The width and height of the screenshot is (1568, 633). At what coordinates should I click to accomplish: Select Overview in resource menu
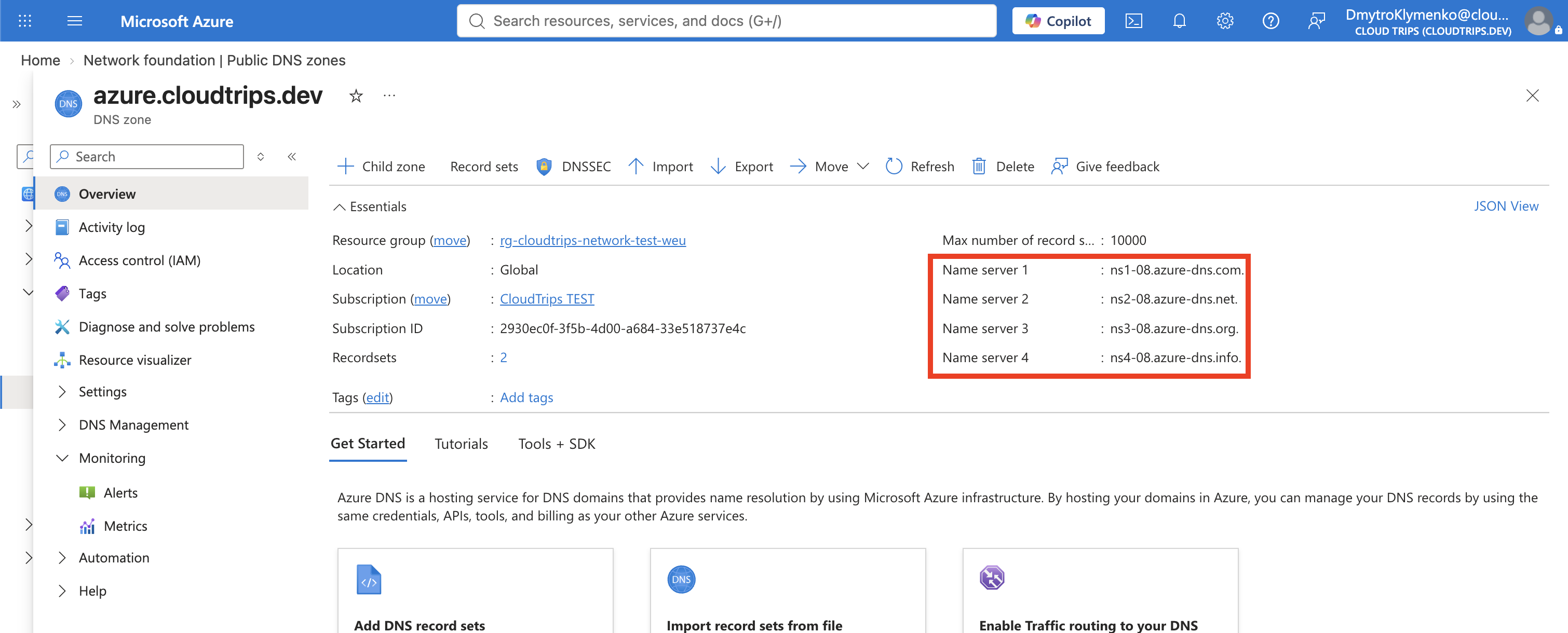click(x=172, y=194)
